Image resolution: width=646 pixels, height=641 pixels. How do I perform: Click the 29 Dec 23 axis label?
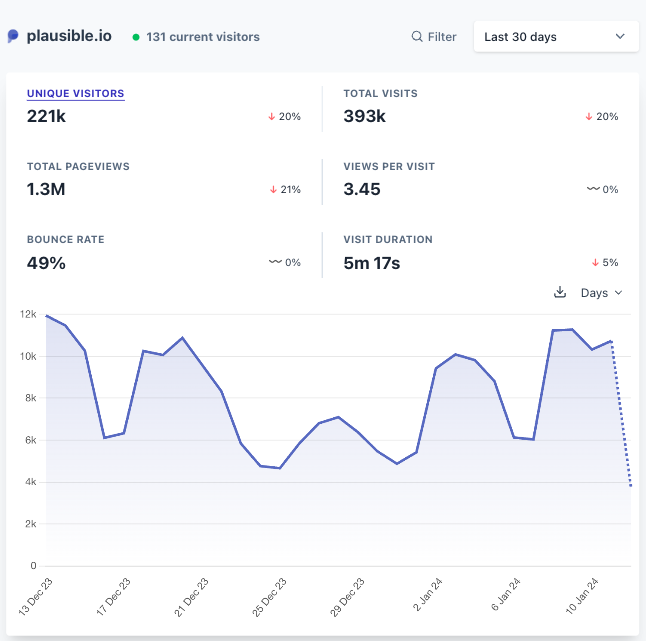pos(347,597)
